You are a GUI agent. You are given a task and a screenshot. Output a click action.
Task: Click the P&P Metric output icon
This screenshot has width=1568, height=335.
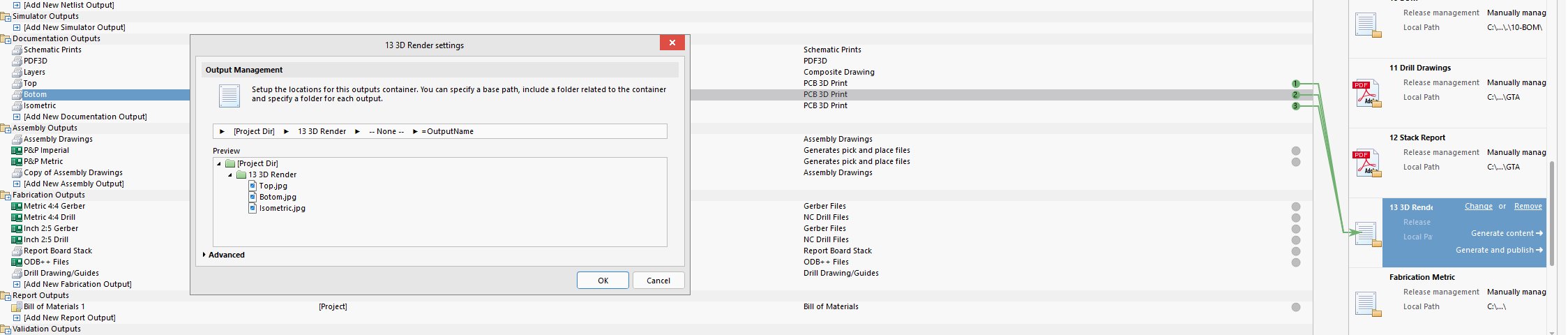[x=17, y=162]
